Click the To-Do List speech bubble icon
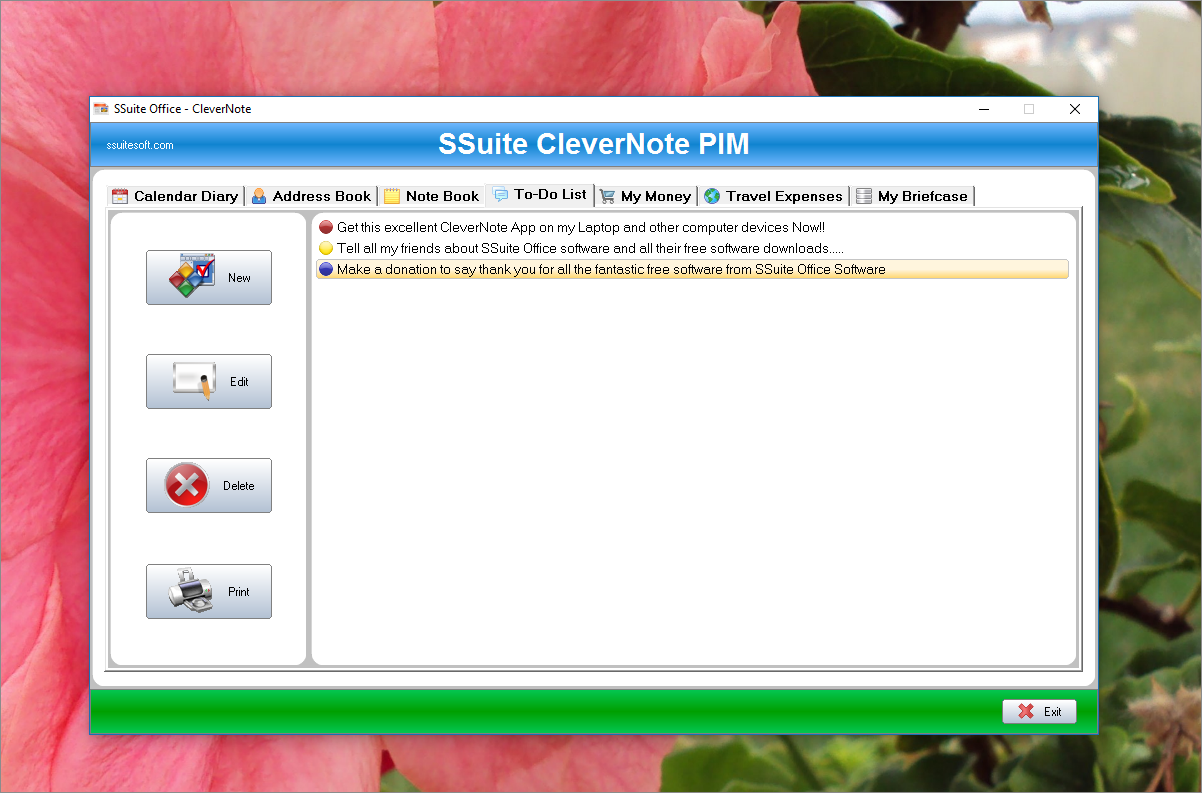Image resolution: width=1202 pixels, height=793 pixels. (x=501, y=194)
